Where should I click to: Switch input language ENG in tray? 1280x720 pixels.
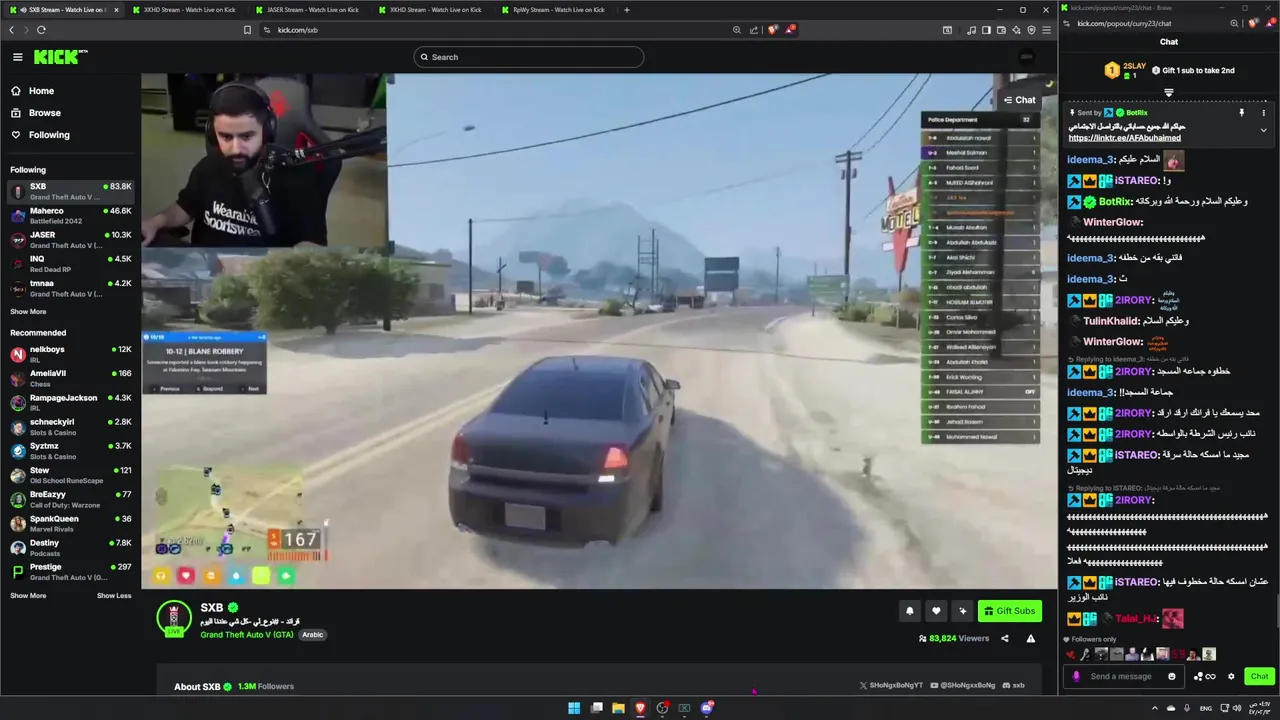(1205, 708)
